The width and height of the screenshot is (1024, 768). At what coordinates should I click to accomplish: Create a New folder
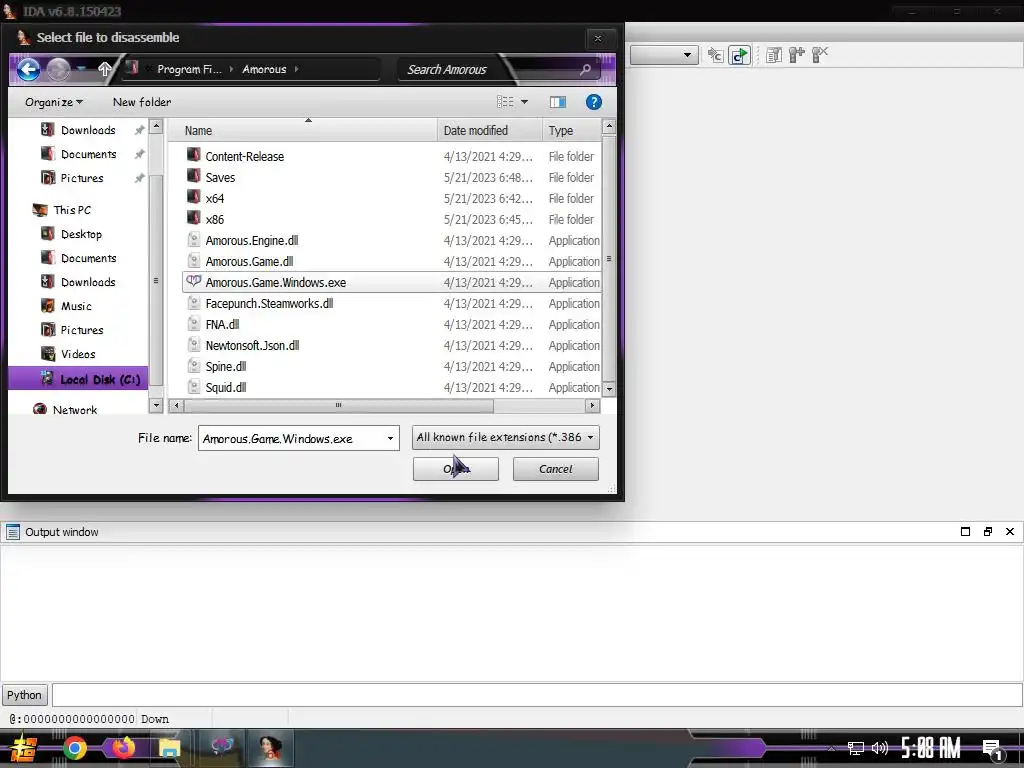coord(142,102)
